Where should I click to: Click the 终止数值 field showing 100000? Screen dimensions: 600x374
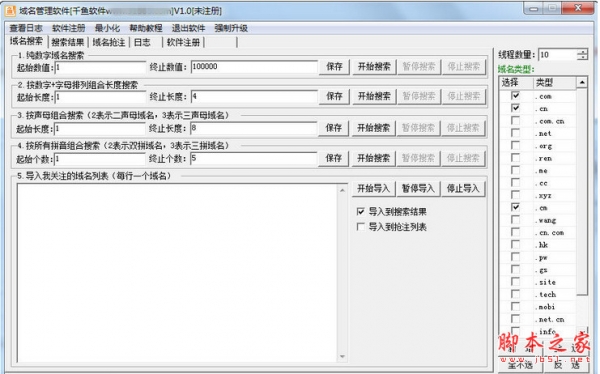click(x=254, y=67)
